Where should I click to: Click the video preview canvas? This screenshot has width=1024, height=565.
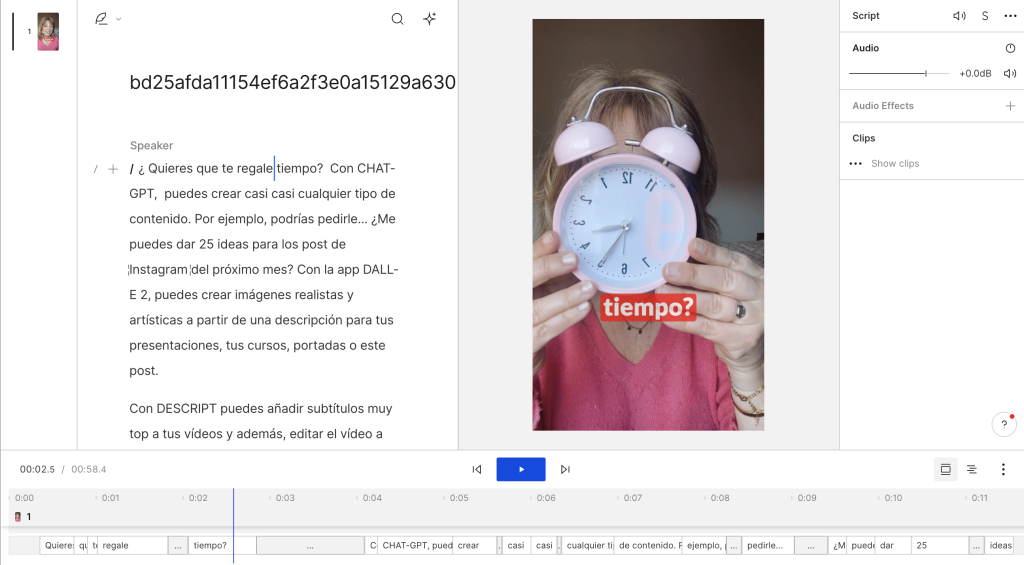point(648,224)
